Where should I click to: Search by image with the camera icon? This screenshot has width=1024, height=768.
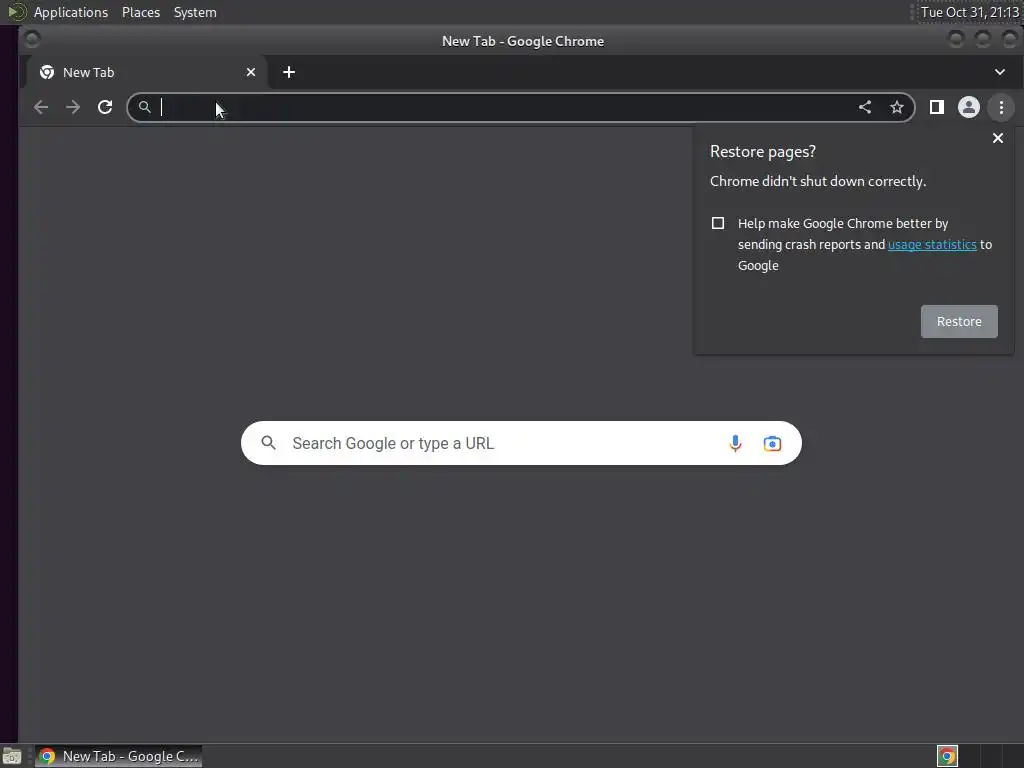coord(772,443)
